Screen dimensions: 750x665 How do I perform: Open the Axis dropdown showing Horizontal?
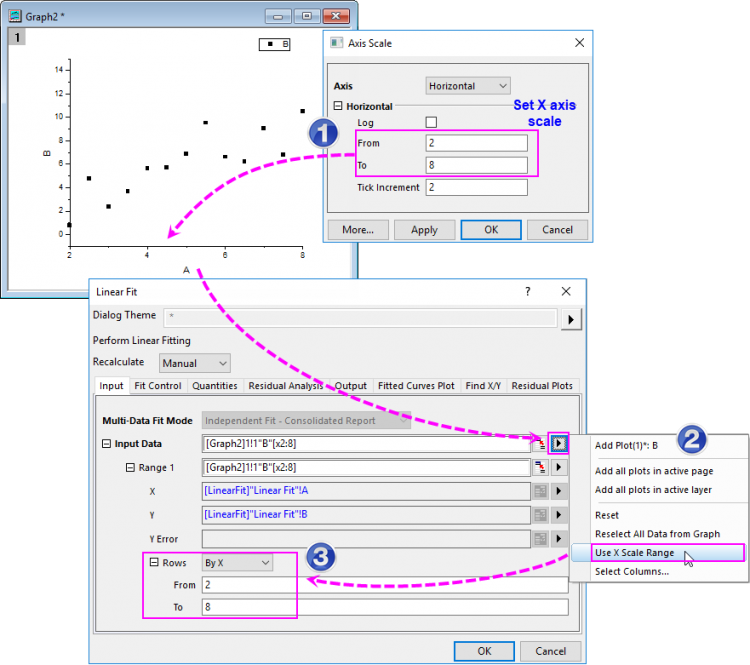(467, 86)
